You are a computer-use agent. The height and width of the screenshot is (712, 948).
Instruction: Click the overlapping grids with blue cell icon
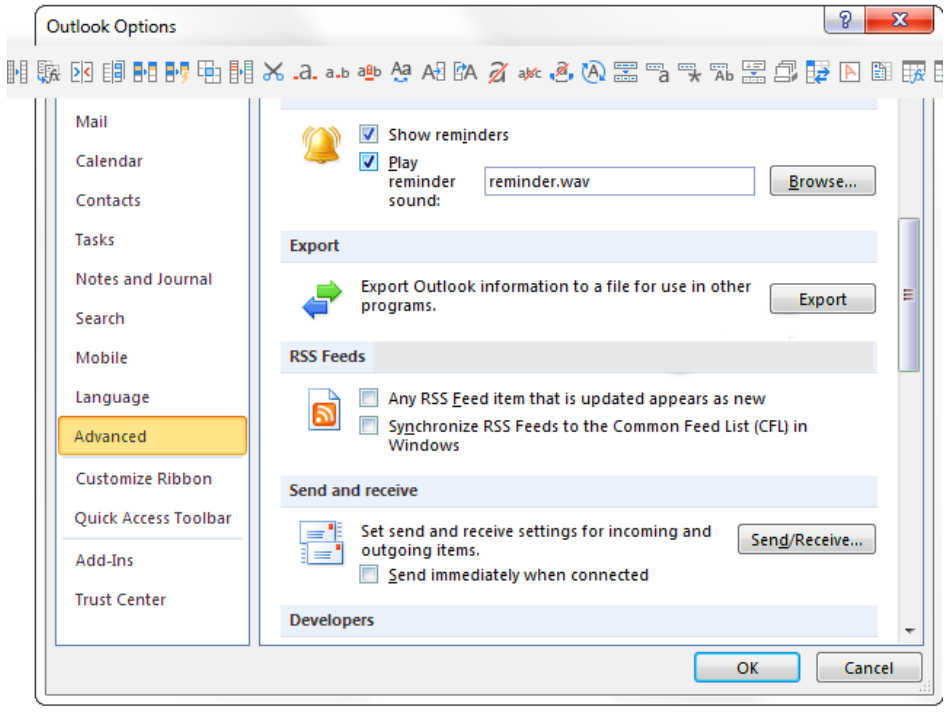209,72
